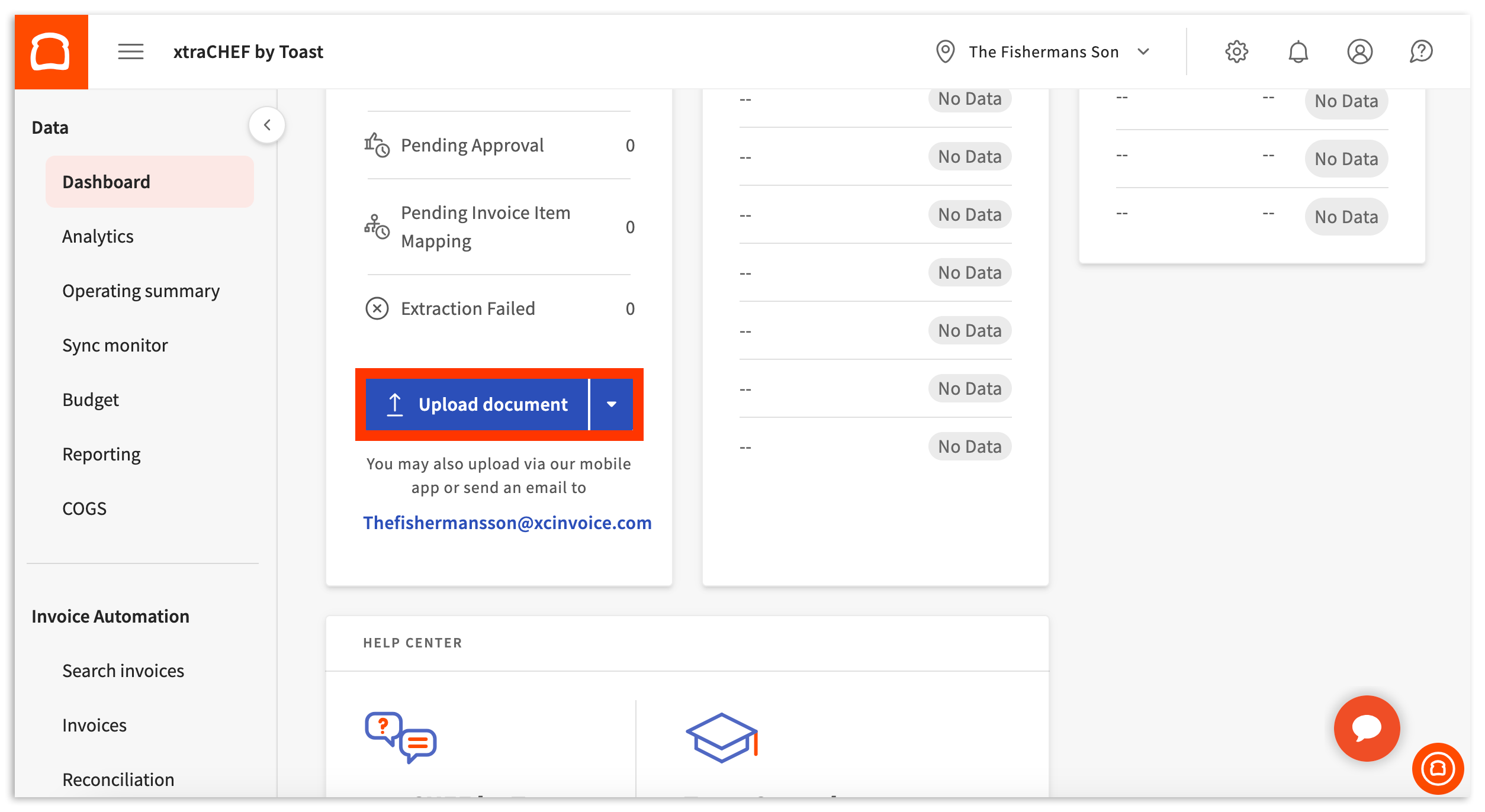
Task: Click the graduation cap training icon
Action: point(722,737)
